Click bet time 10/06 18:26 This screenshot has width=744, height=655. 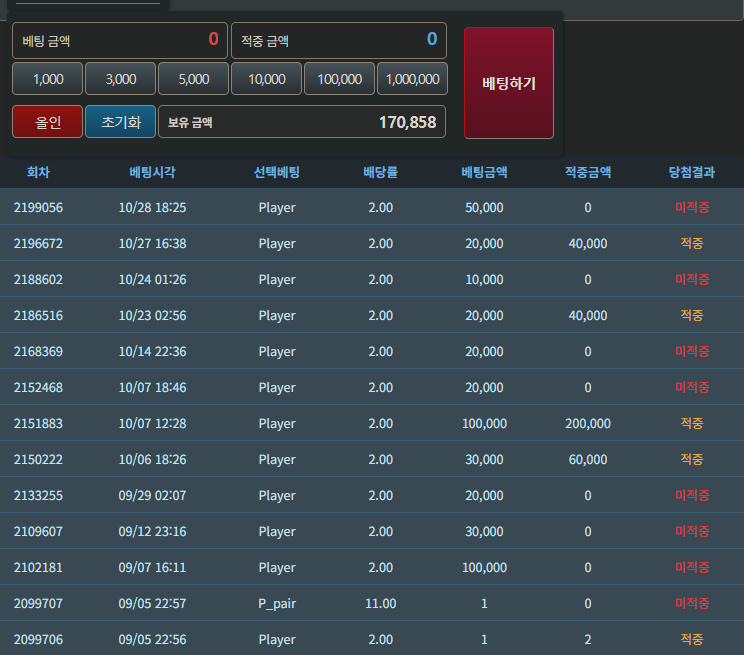152,459
